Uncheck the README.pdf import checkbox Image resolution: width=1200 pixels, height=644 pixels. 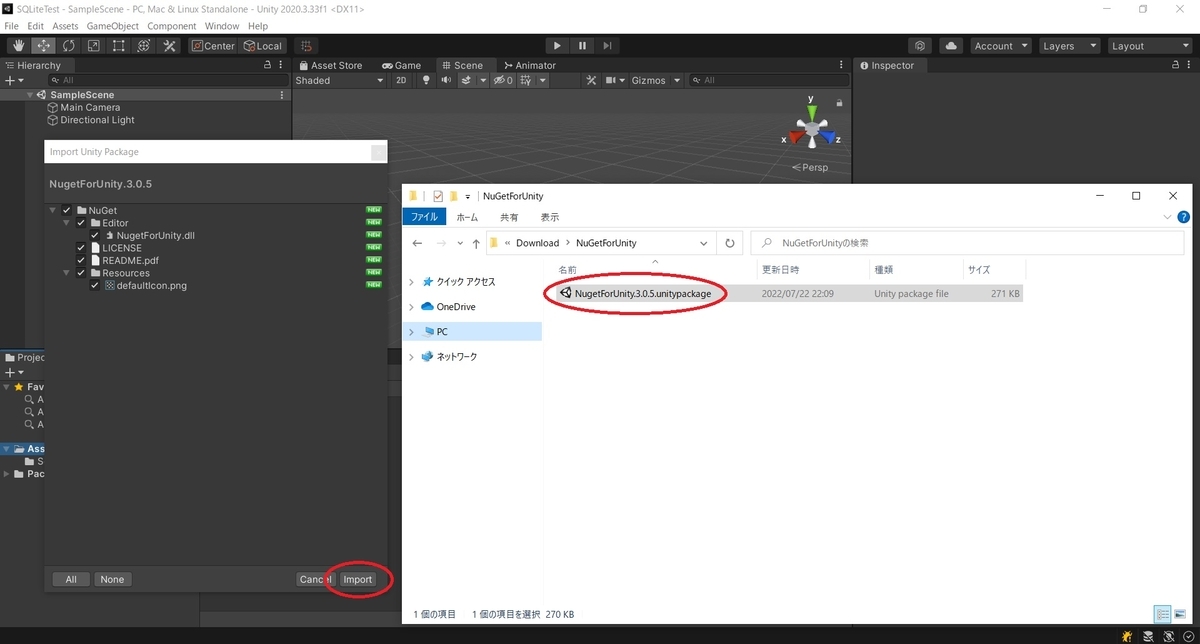tap(81, 260)
